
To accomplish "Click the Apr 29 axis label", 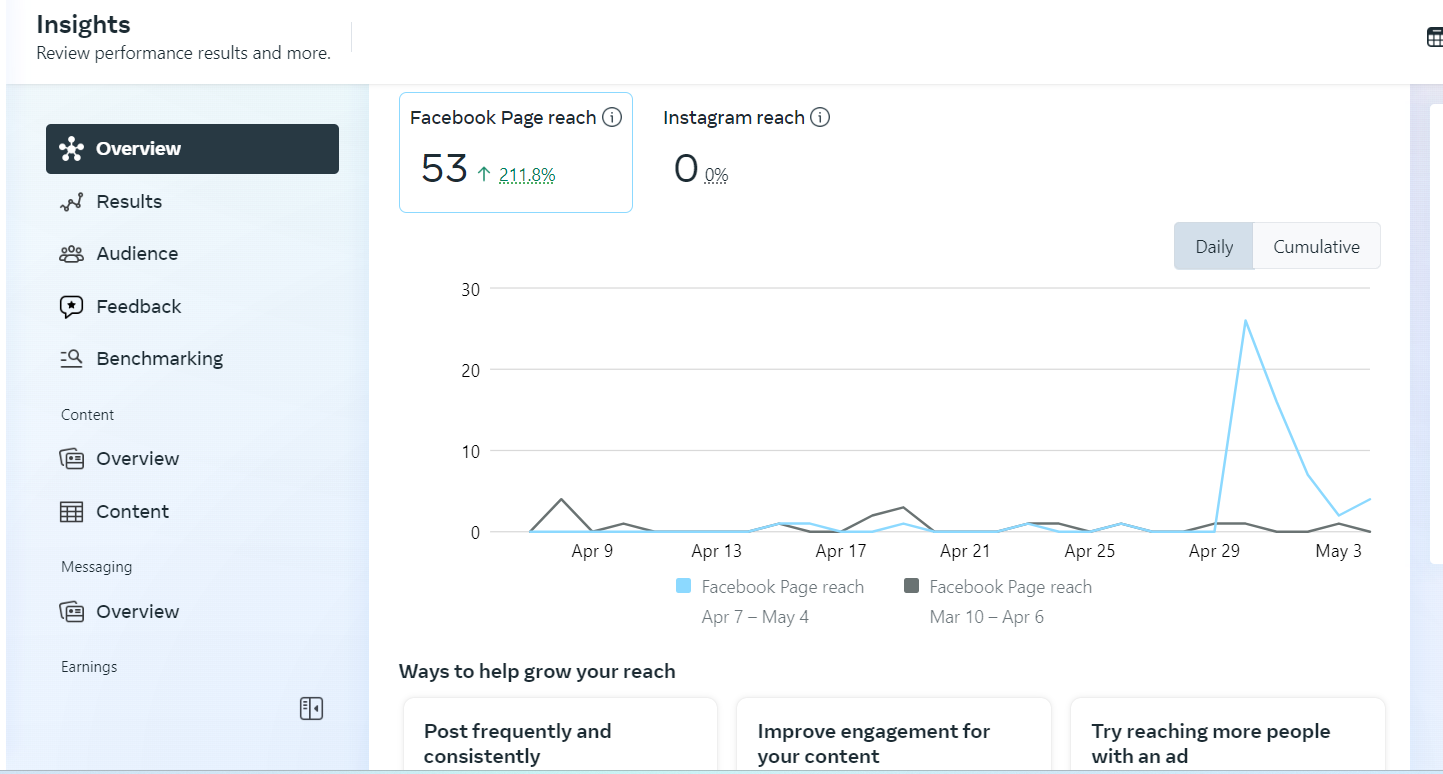I will click(1214, 551).
